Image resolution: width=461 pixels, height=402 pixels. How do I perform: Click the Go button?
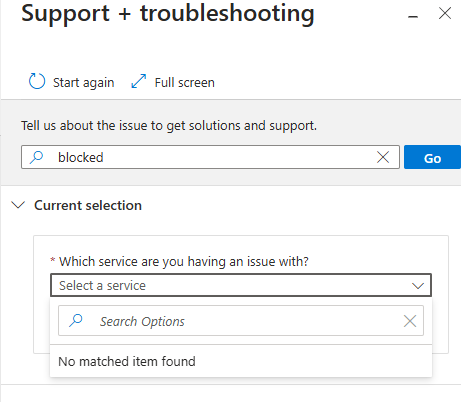point(432,157)
